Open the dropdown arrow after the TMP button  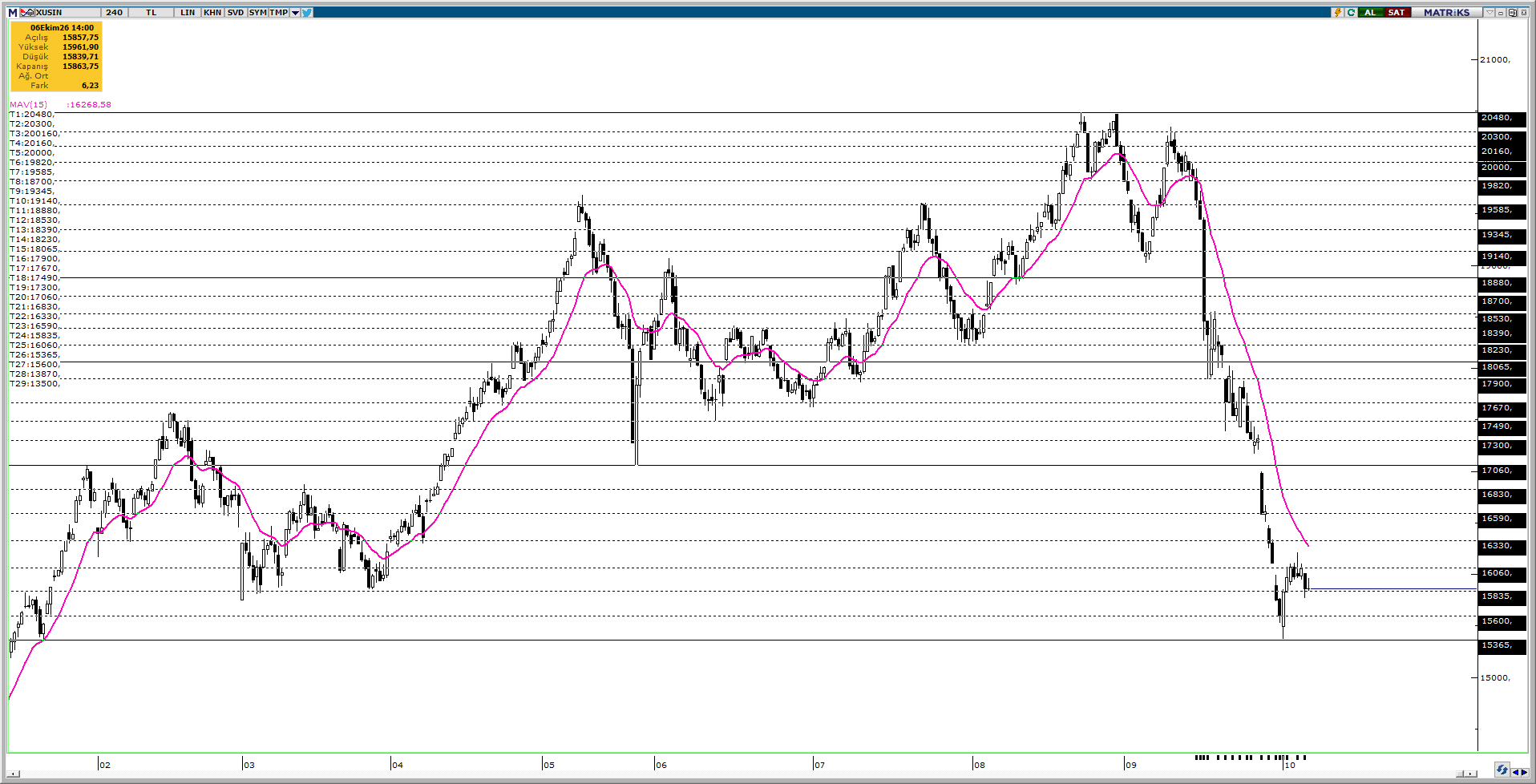pos(295,13)
